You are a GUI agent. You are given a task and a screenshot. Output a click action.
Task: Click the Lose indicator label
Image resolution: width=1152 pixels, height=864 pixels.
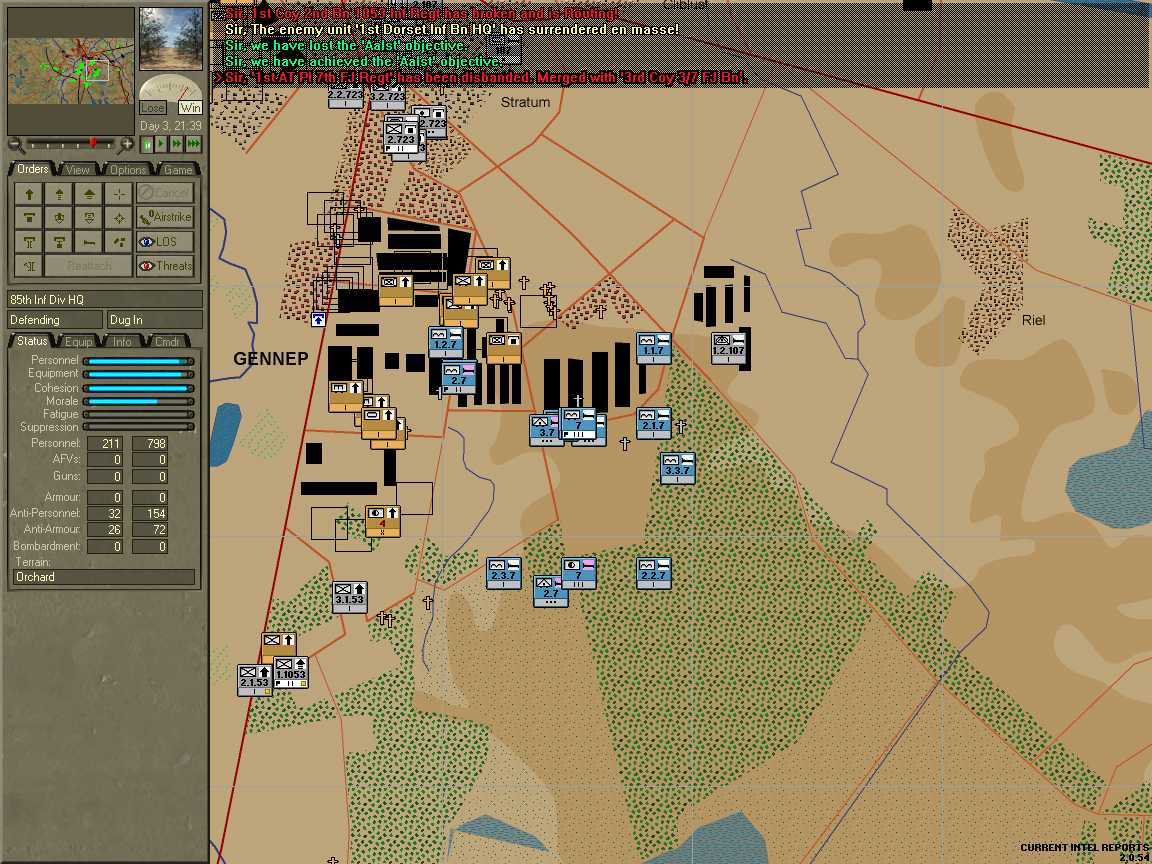[x=152, y=107]
